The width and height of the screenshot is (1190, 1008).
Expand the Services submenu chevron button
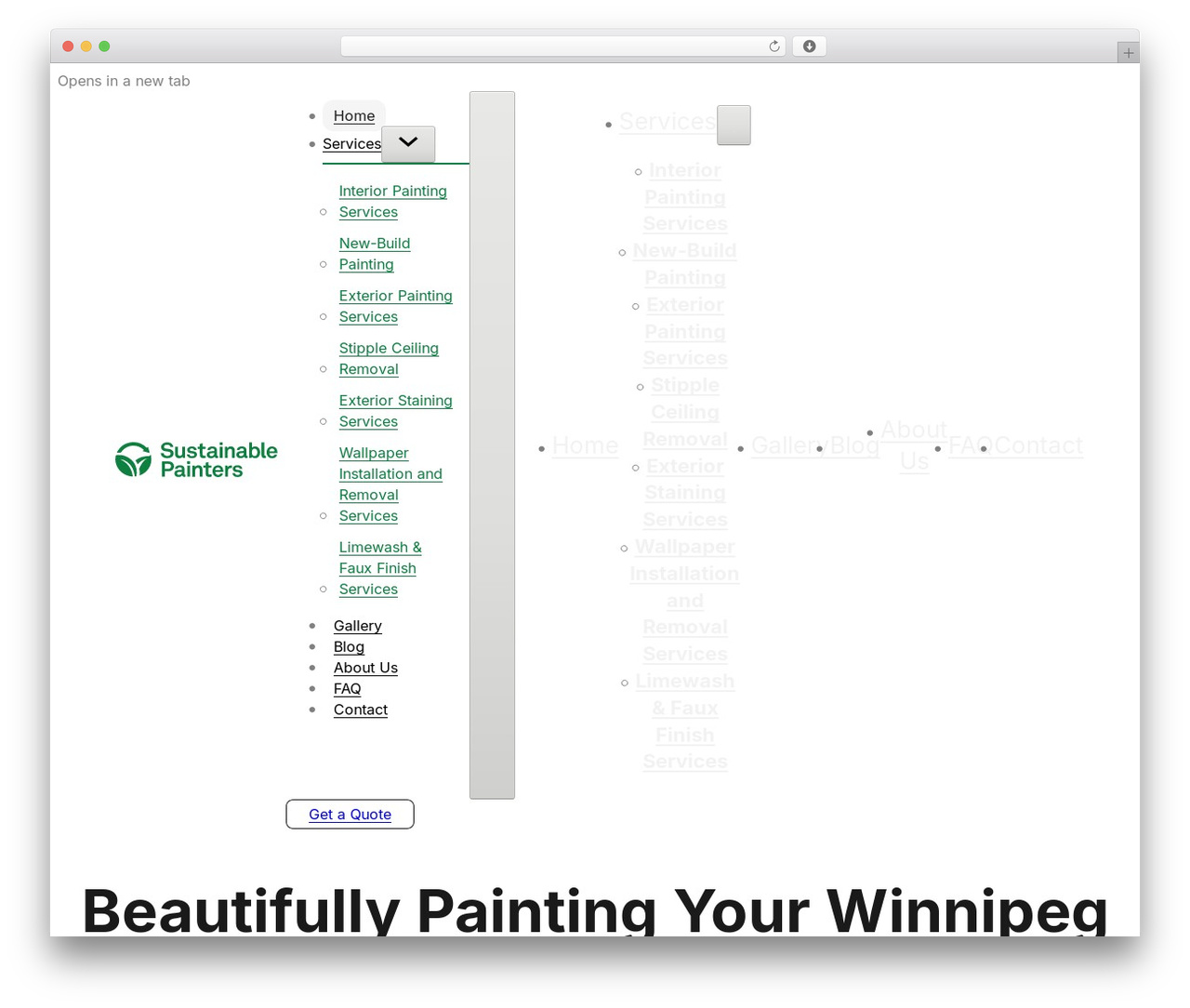(x=408, y=143)
